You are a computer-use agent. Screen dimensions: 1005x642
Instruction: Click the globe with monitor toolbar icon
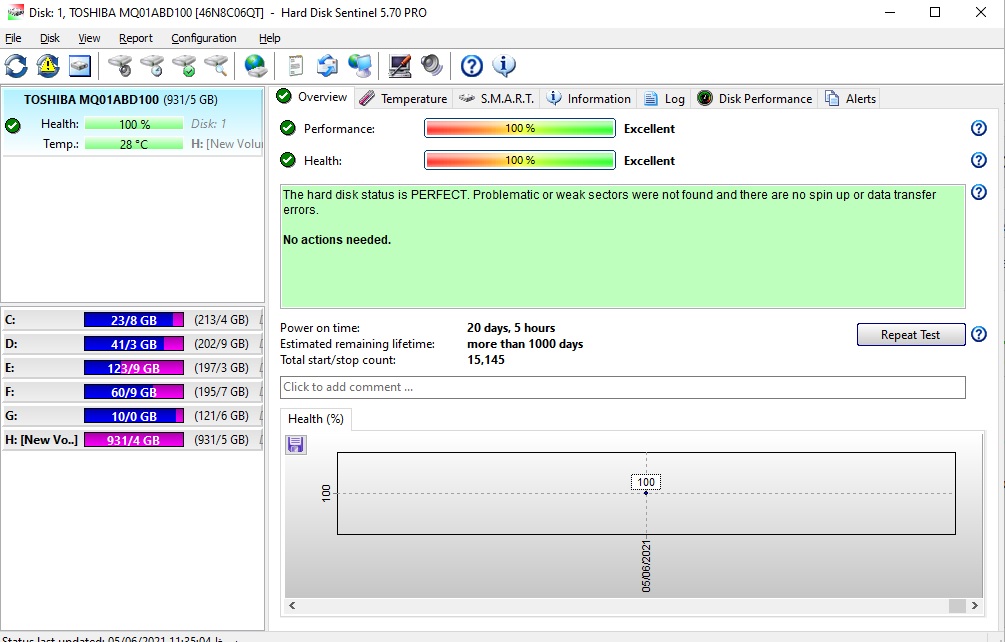[360, 65]
